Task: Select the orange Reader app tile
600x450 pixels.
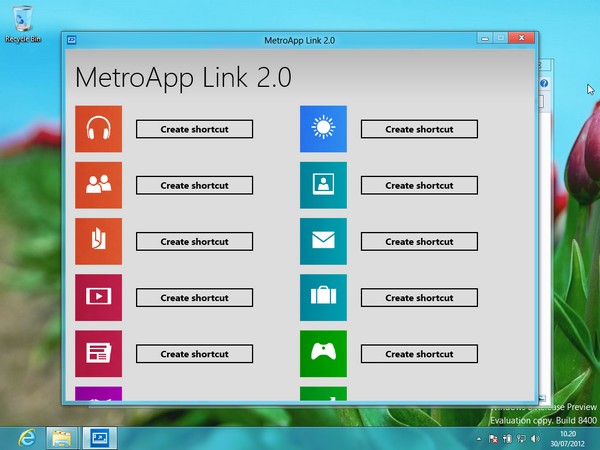Action: click(98, 241)
